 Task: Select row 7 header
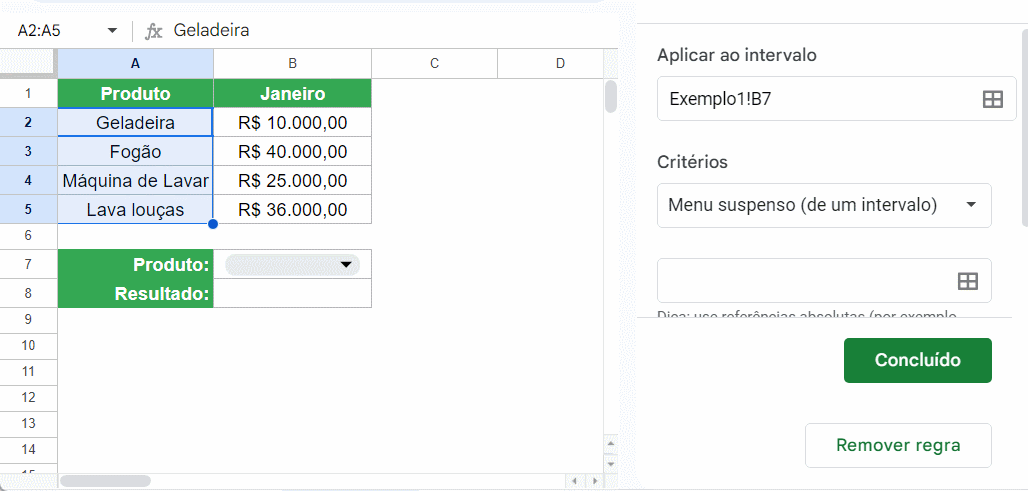tap(28, 264)
